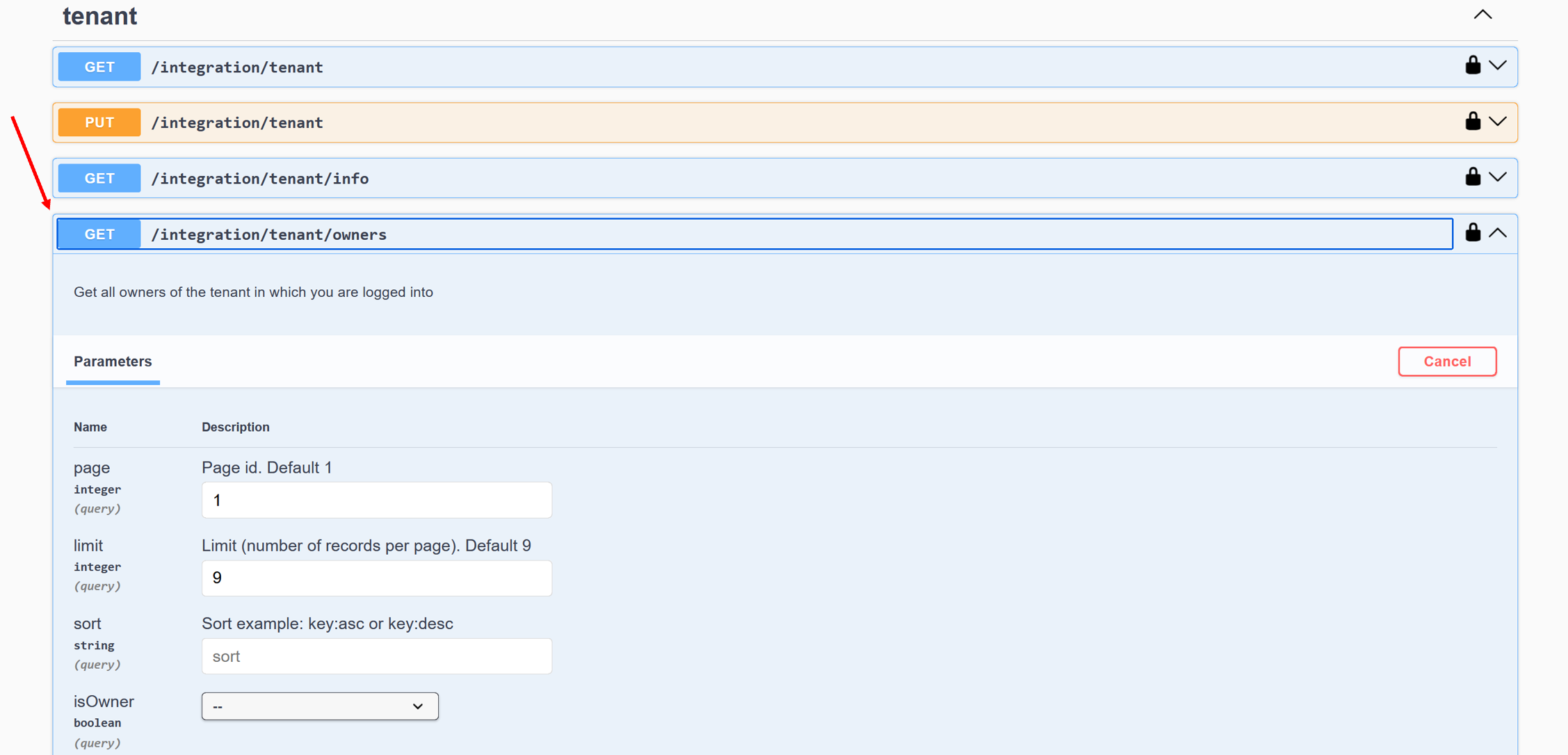Image resolution: width=1568 pixels, height=755 pixels.
Task: Open /integration/tenant/info endpoint path
Action: (x=260, y=179)
